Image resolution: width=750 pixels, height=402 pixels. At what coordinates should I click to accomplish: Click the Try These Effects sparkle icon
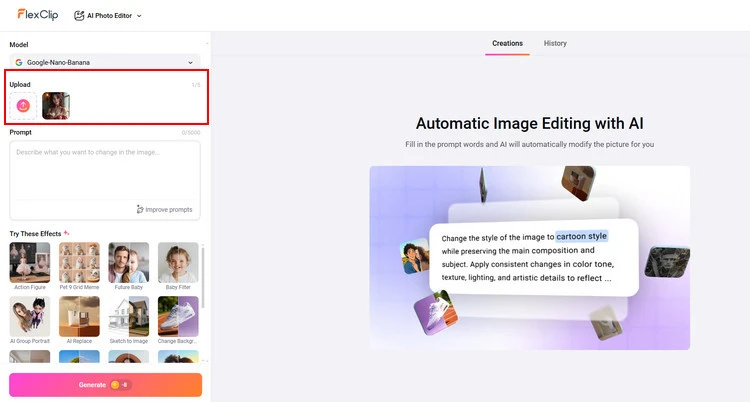pyautogui.click(x=66, y=233)
